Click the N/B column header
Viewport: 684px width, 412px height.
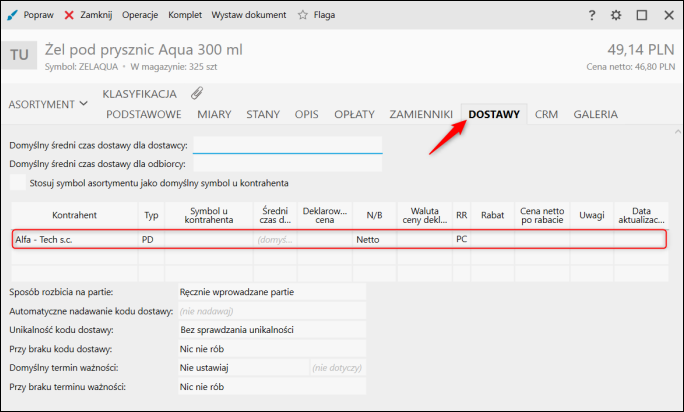[x=374, y=215]
